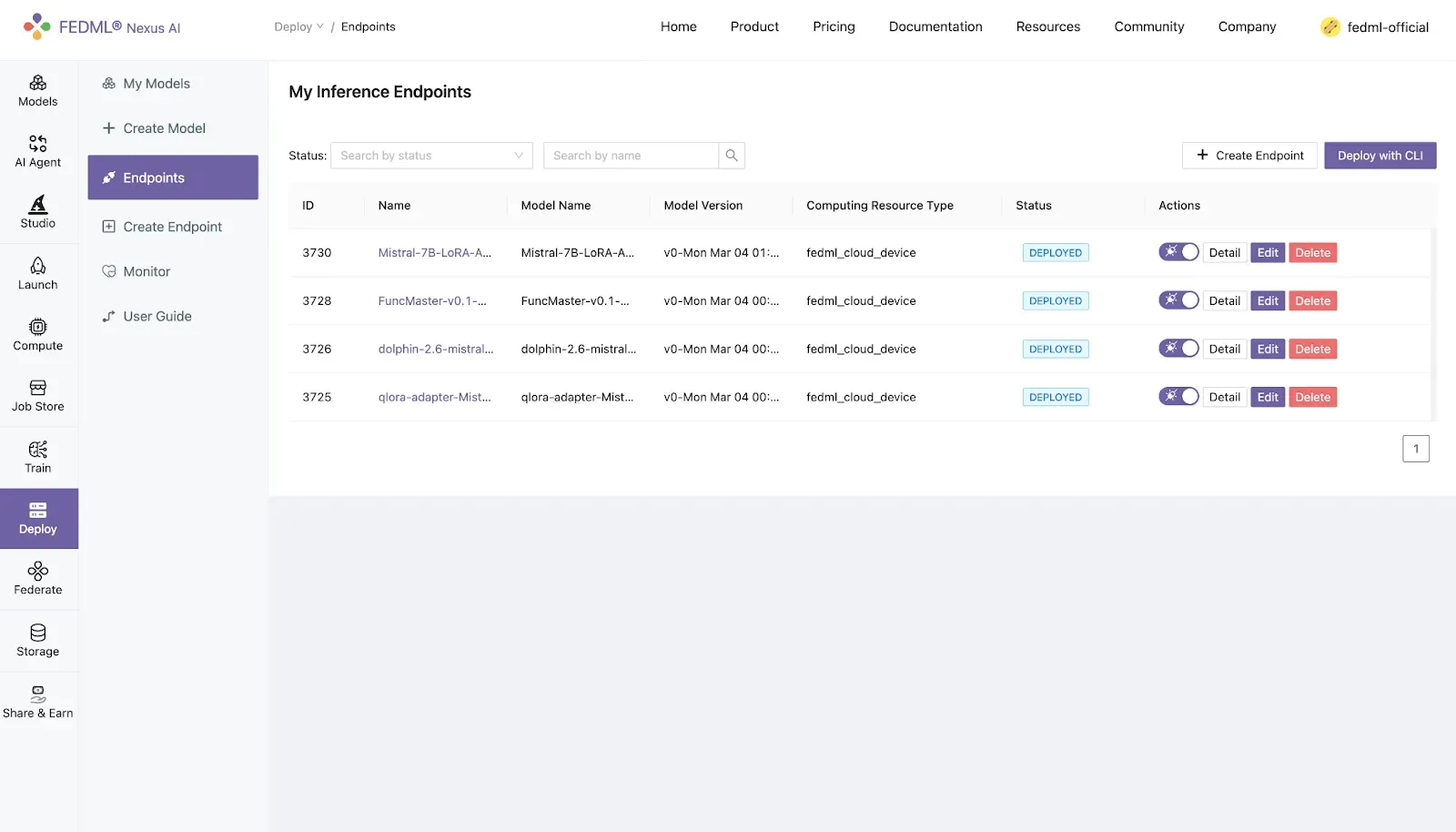The image size is (1456, 832).
Task: Click the ID cell 3728
Action: (317, 301)
